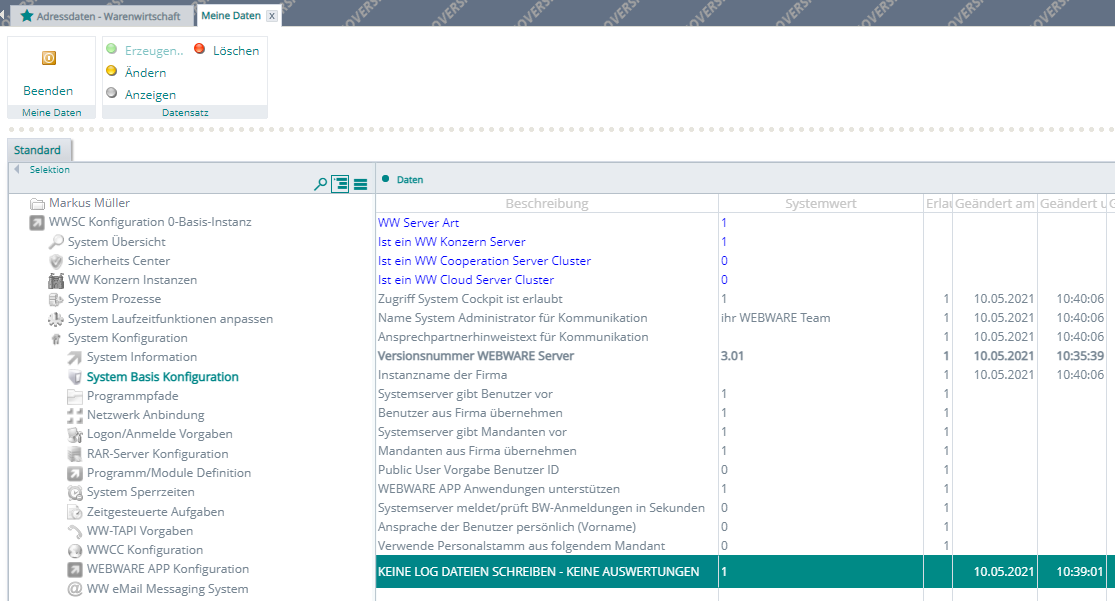The width and height of the screenshot is (1115, 601).
Task: Collapse the WWSC Konfiguration 0-Basis-Instanz node
Action: pos(37,222)
